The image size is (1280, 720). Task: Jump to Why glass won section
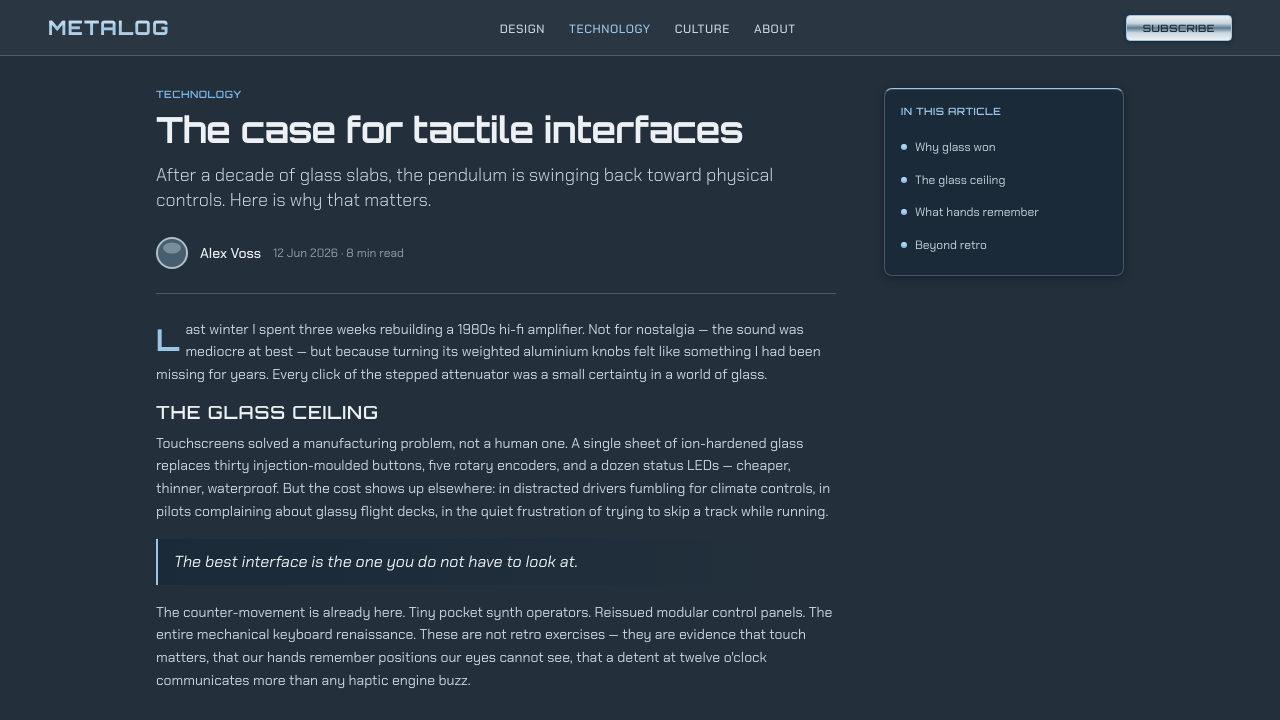tap(955, 147)
